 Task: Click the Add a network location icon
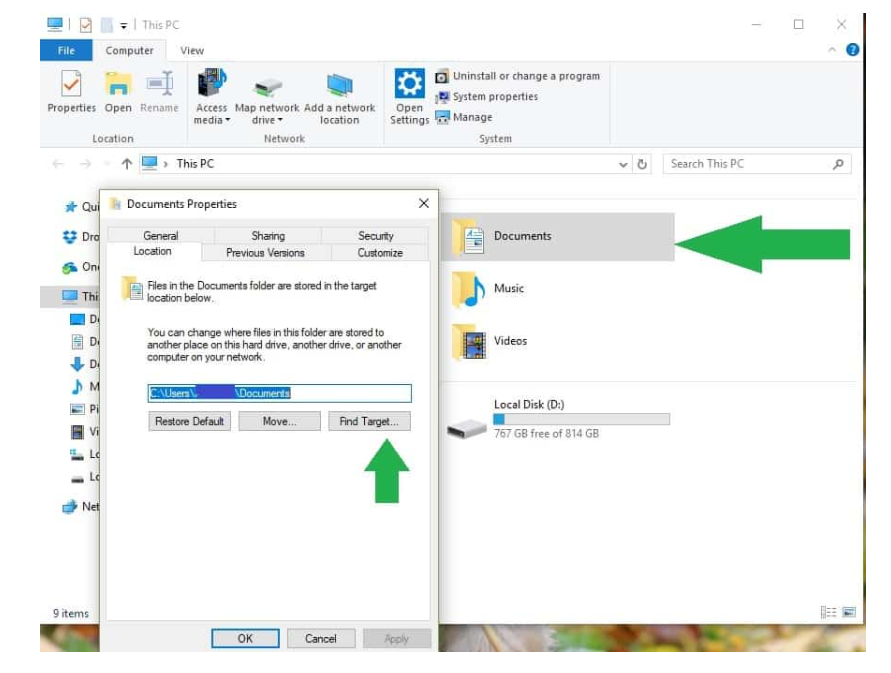tap(338, 95)
